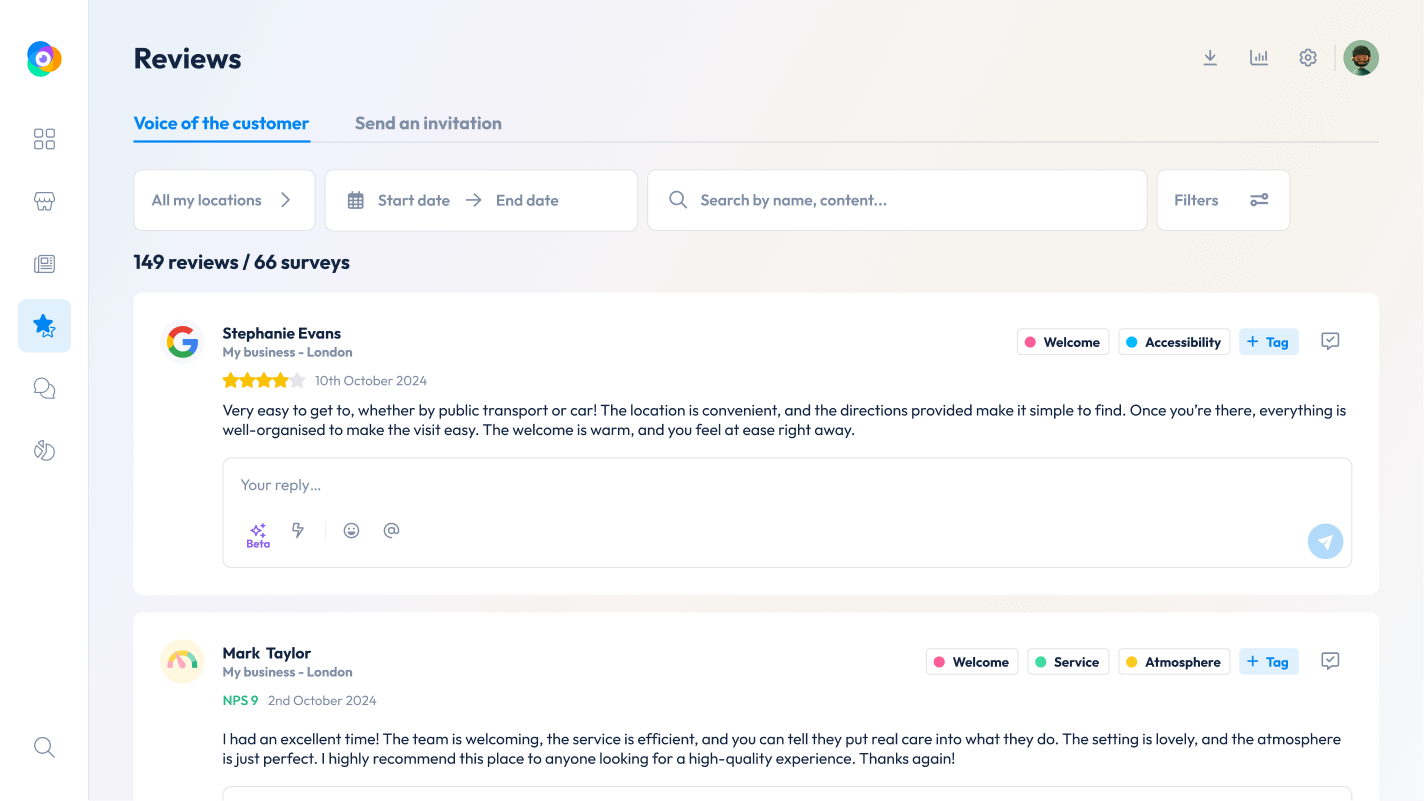Open the dashboard grid icon in sidebar
Screen dimensions: 1424x801
(44, 139)
